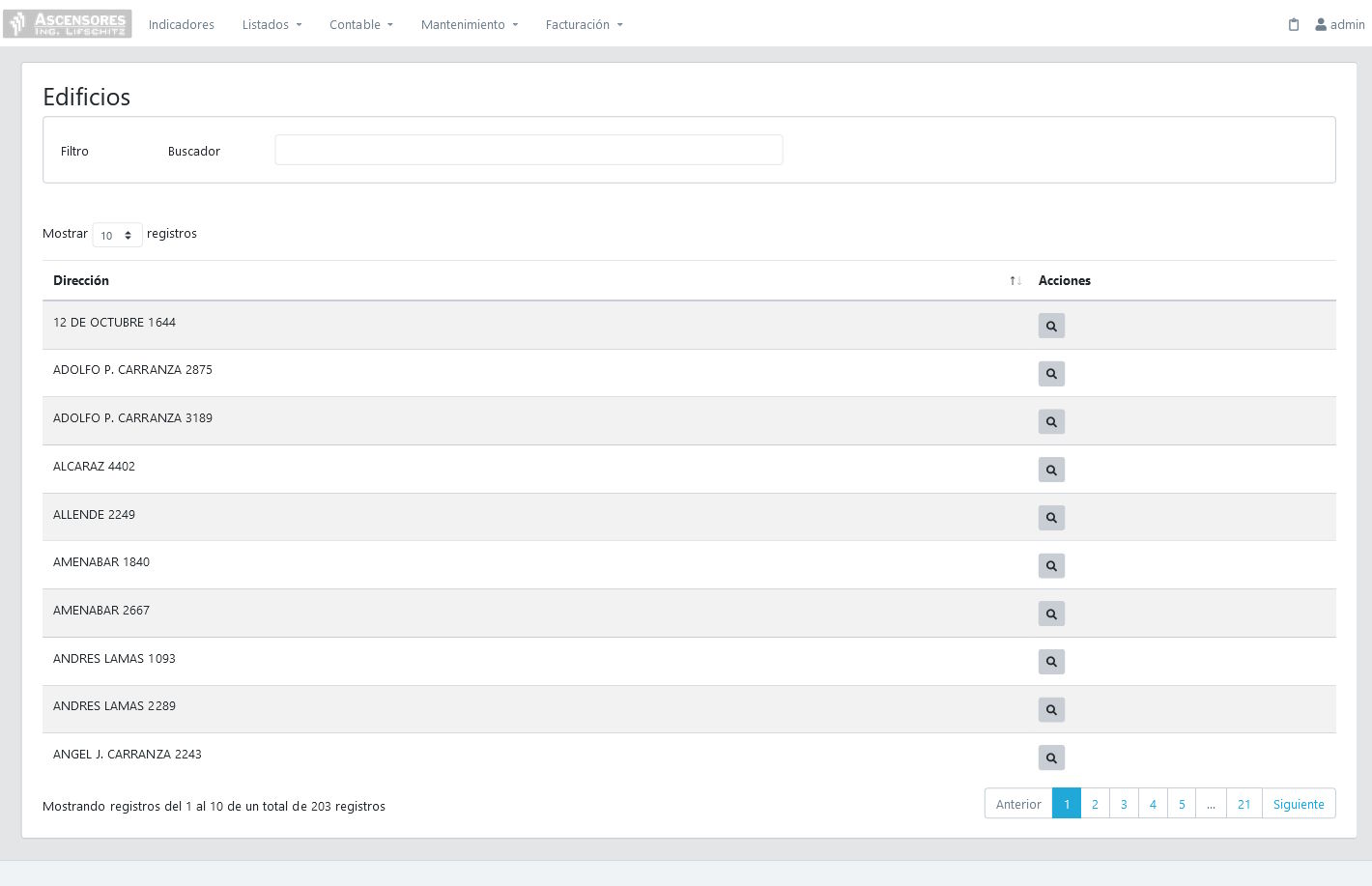Open the Ascensores Ing. Lifschitz logo
1372x886 pixels.
coord(68,24)
